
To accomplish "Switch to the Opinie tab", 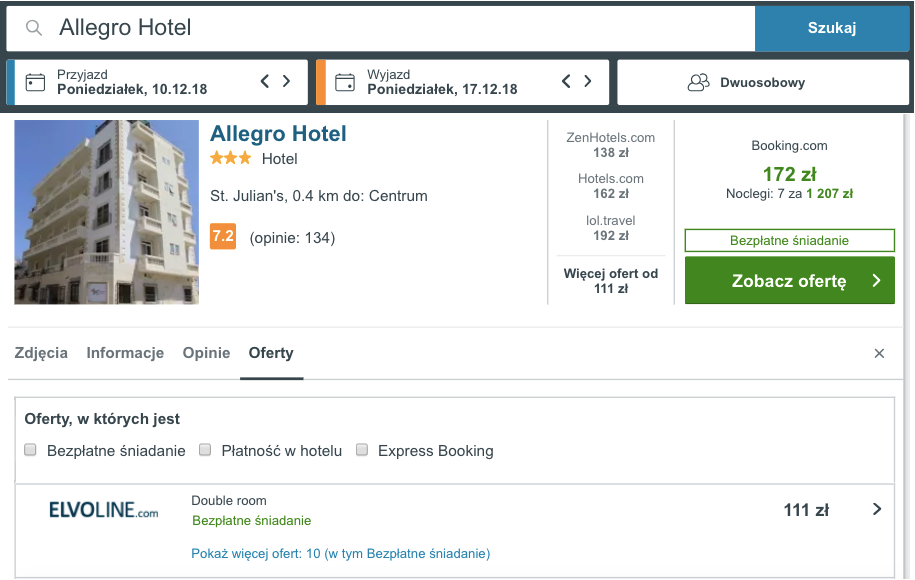I will point(207,353).
